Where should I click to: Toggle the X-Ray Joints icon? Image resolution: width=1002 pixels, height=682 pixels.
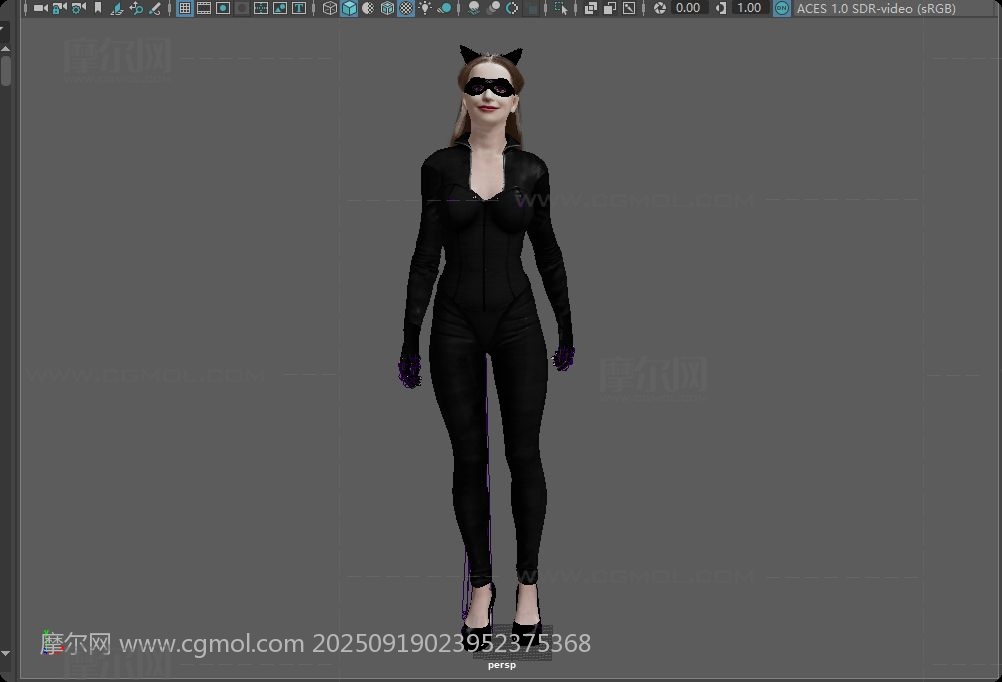(629, 8)
